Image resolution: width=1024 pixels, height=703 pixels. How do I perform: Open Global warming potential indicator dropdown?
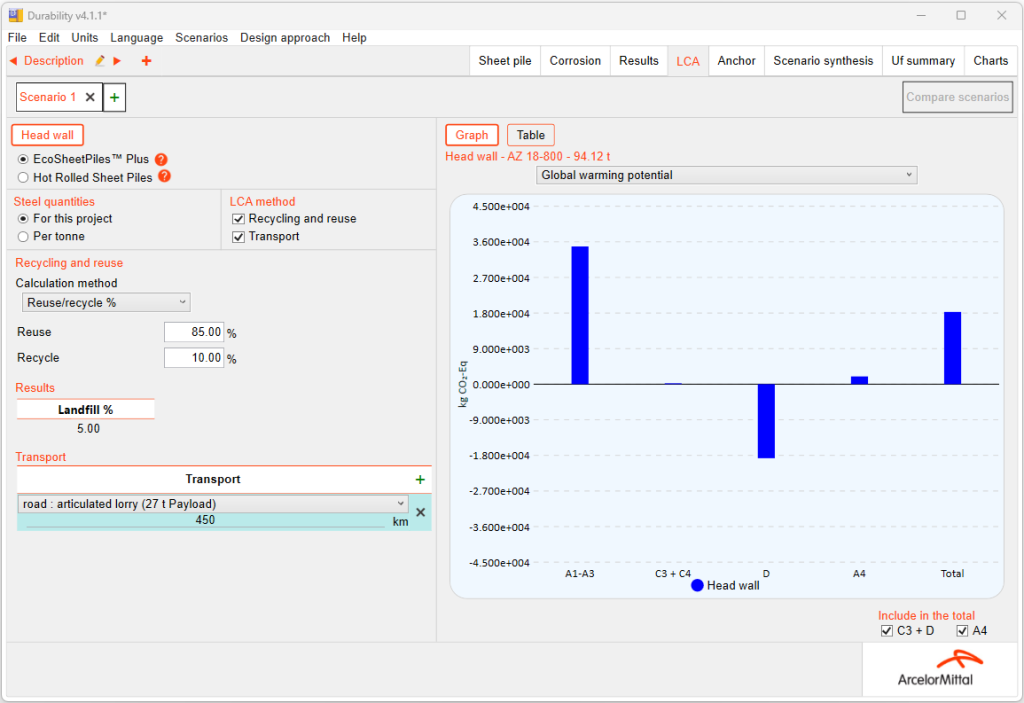pos(726,175)
